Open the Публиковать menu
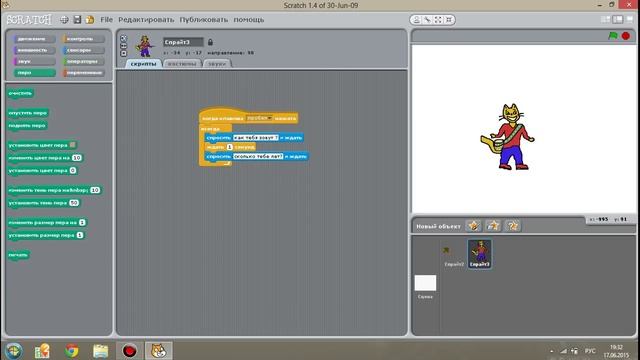The width and height of the screenshot is (640, 360). point(204,20)
